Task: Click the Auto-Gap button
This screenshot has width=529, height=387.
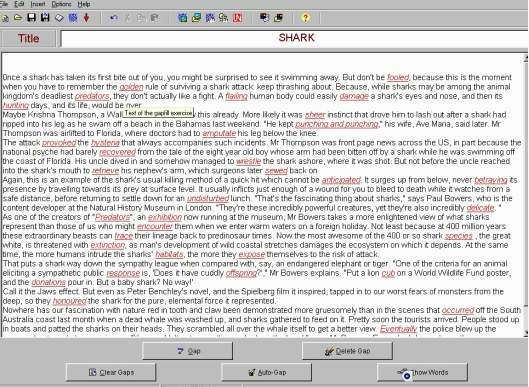Action: tap(267, 372)
